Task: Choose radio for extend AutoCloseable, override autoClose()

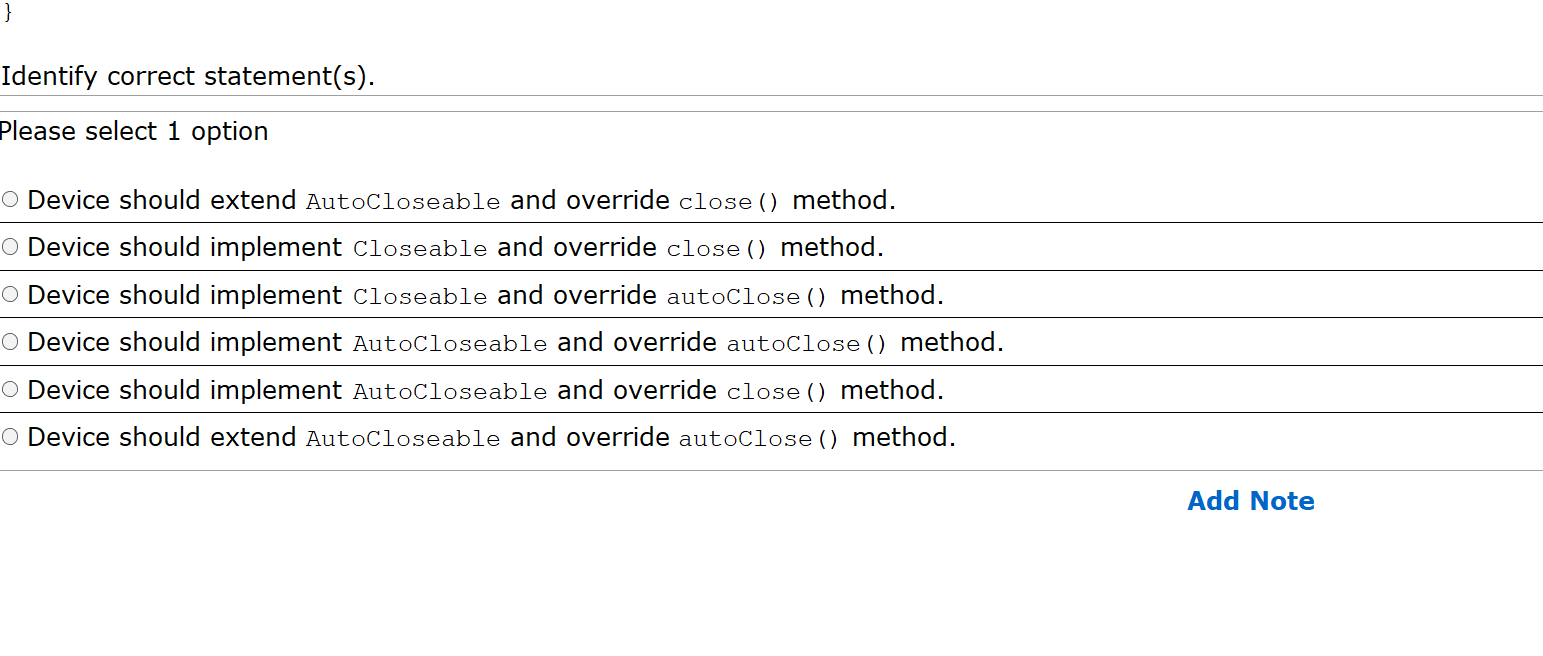Action: pyautogui.click(x=10, y=437)
